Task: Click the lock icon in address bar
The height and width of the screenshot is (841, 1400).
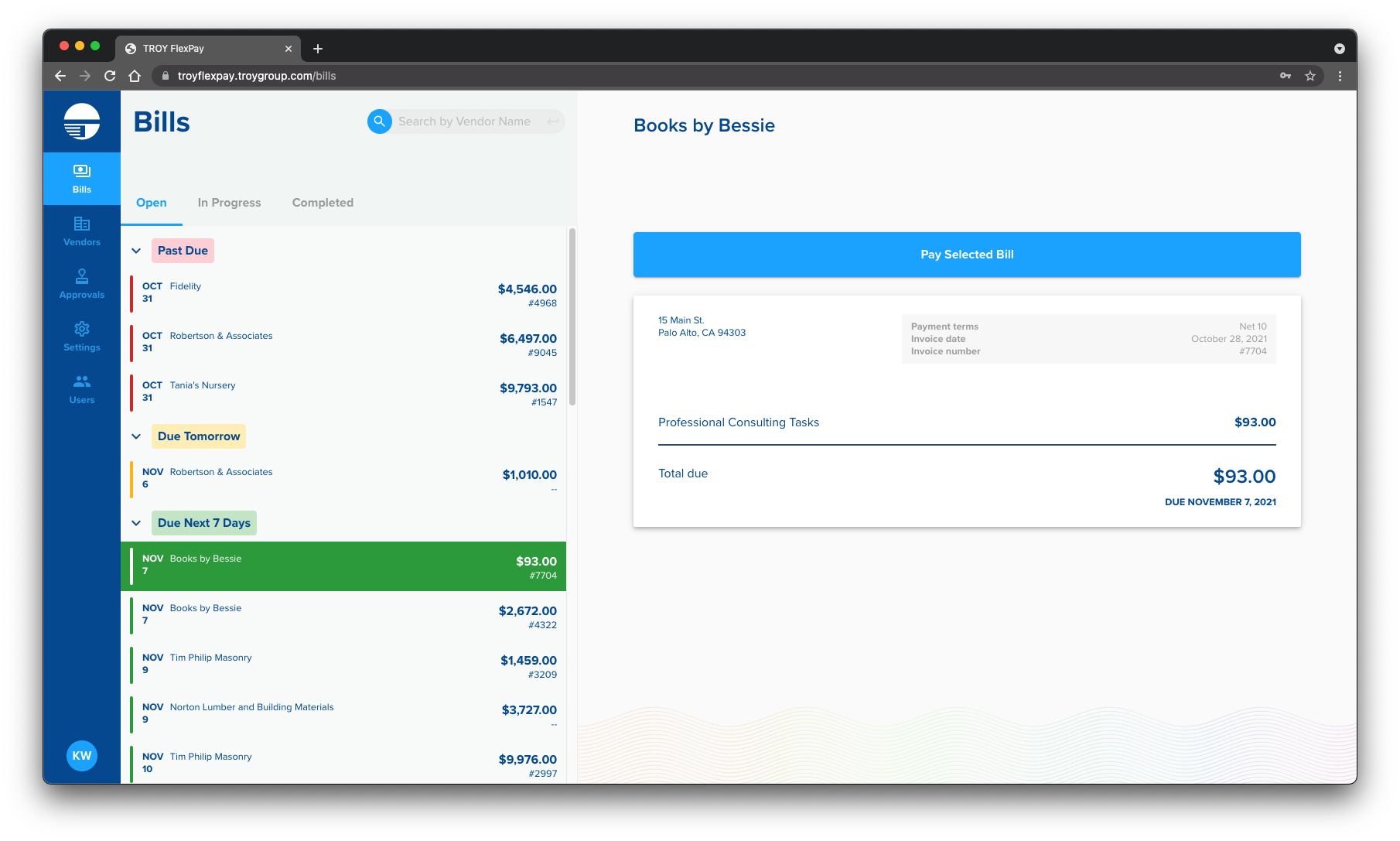Action: click(165, 76)
